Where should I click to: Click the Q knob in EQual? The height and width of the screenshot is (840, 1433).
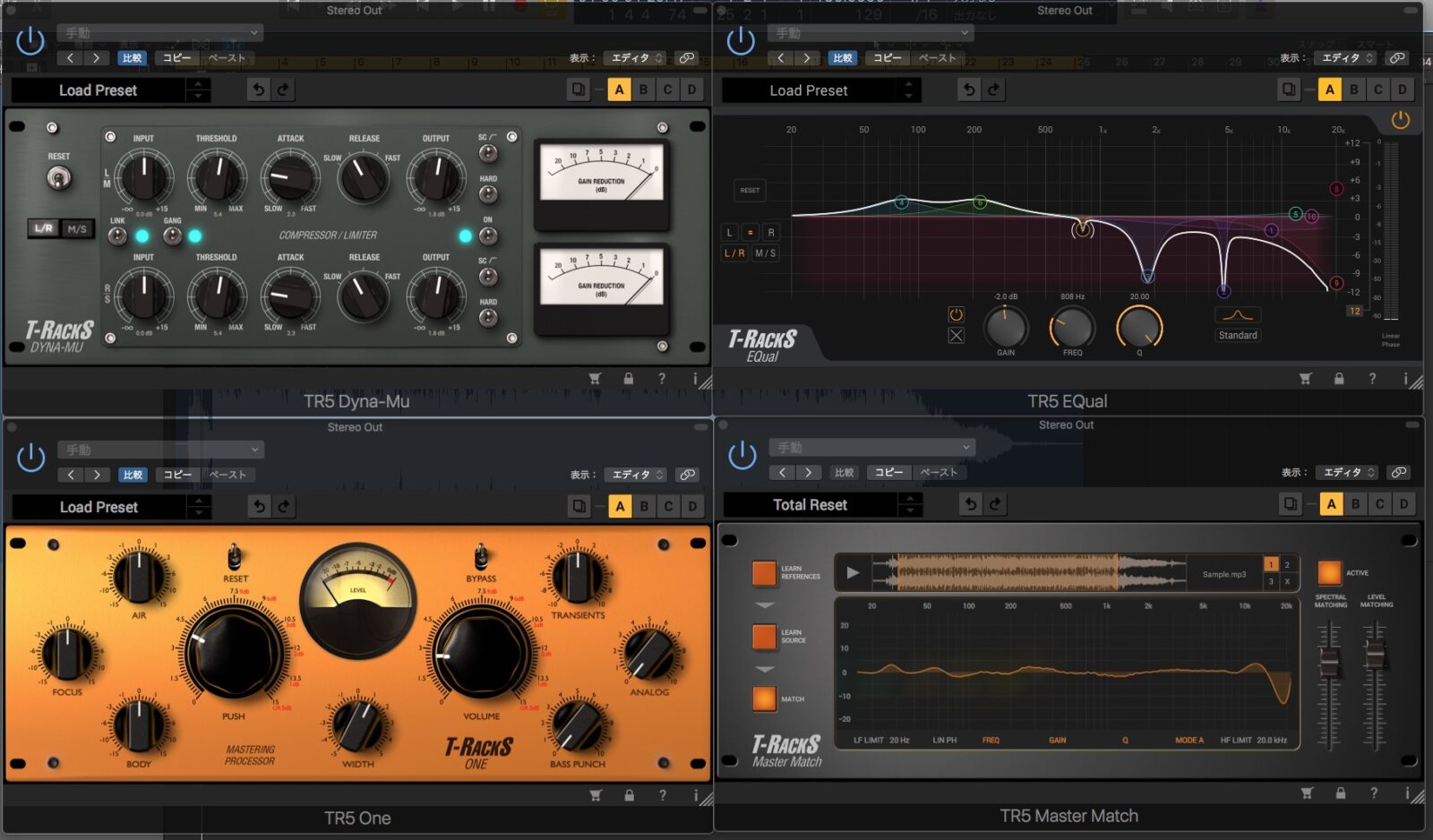1139,327
